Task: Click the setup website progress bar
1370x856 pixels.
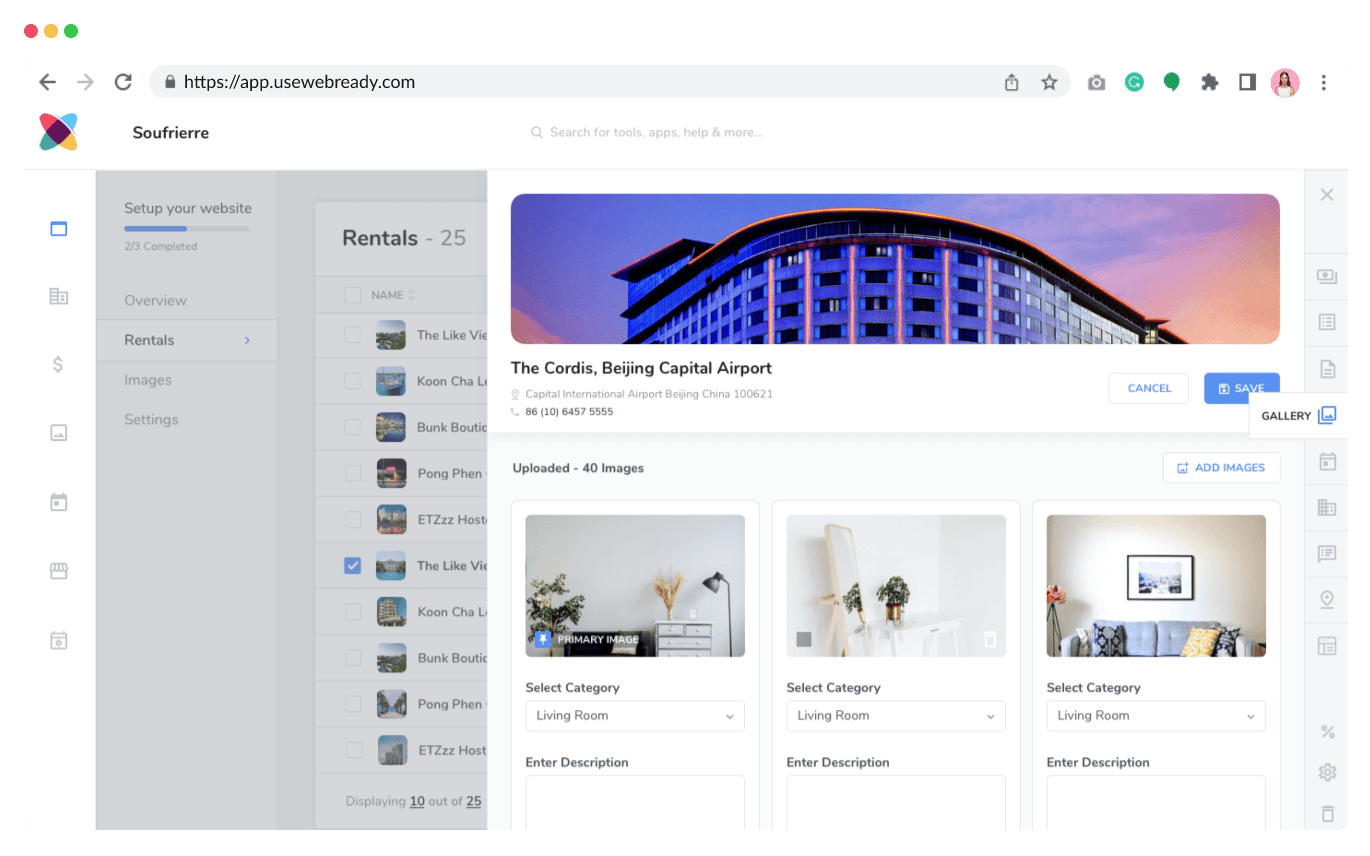Action: [x=187, y=229]
